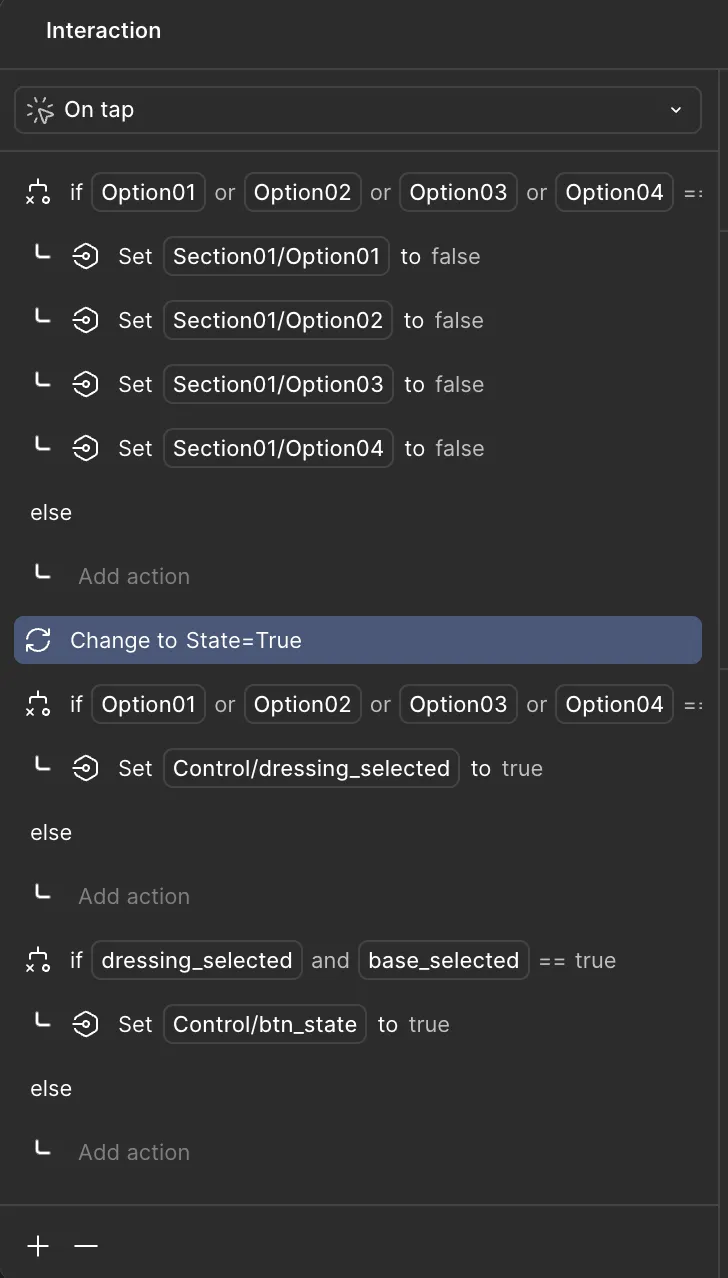Click the true value for Control/dressing_selected
This screenshot has height=1278, width=728.
[522, 769]
